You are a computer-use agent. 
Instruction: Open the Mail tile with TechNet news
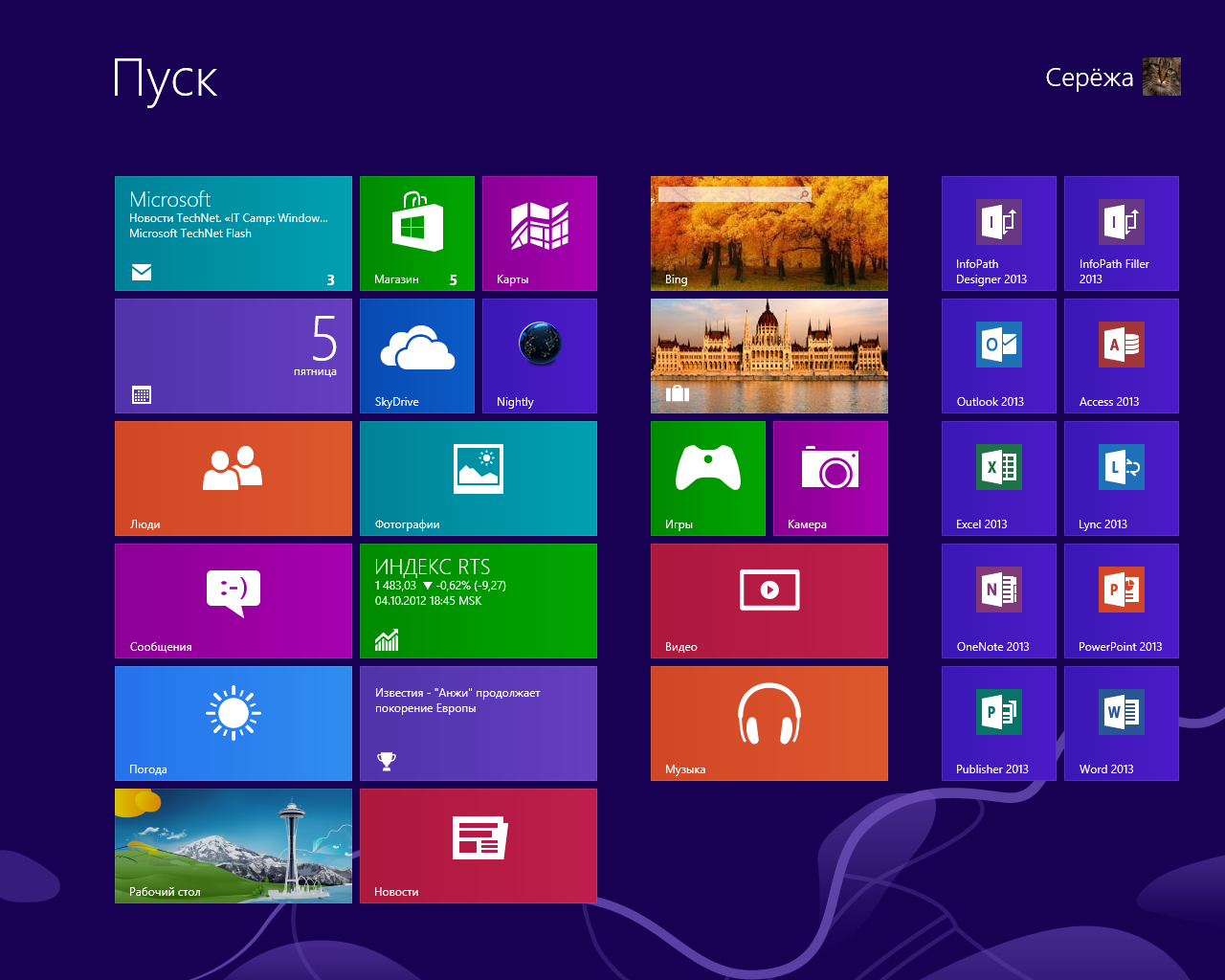234,234
